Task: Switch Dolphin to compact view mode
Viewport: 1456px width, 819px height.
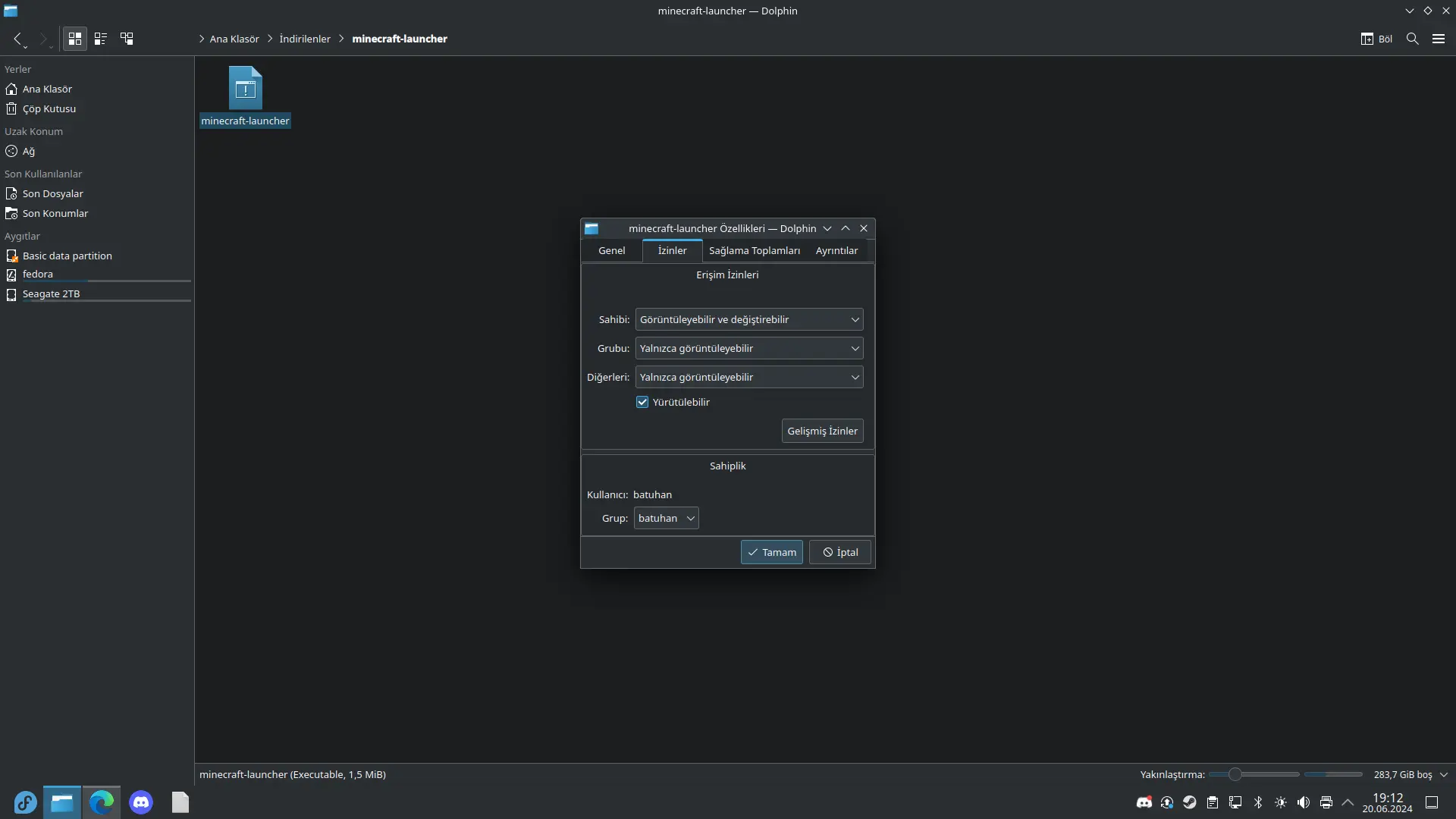Action: (101, 39)
